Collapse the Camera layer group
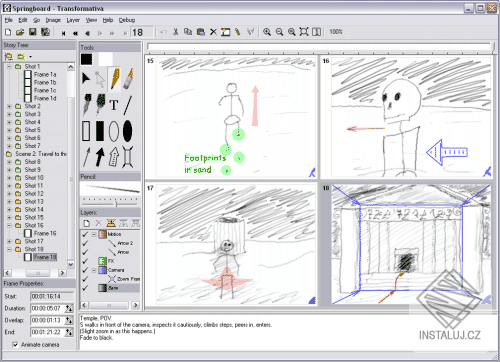Screen dimensions: 500x362 click(94, 270)
